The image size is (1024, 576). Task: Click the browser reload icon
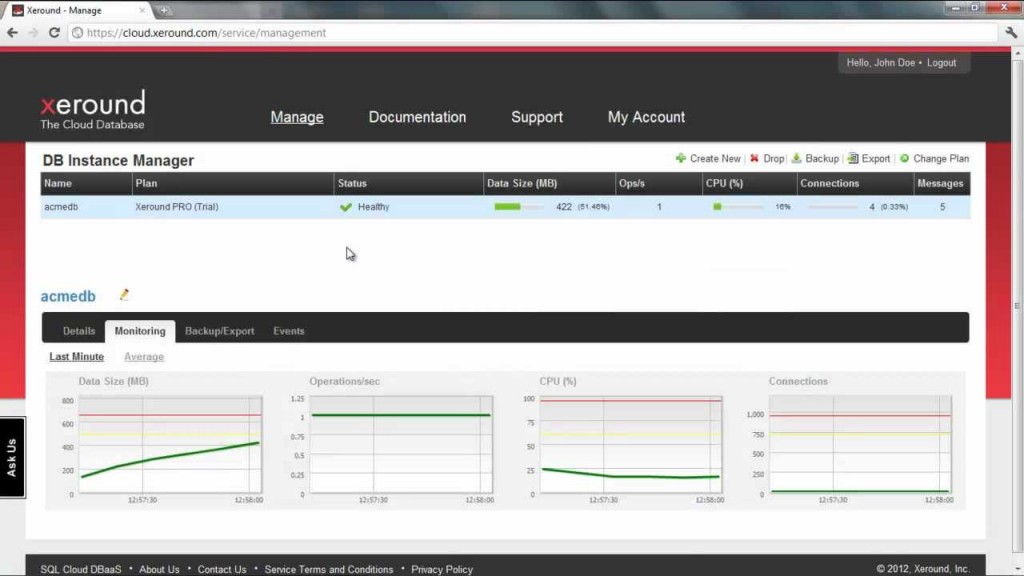point(54,32)
